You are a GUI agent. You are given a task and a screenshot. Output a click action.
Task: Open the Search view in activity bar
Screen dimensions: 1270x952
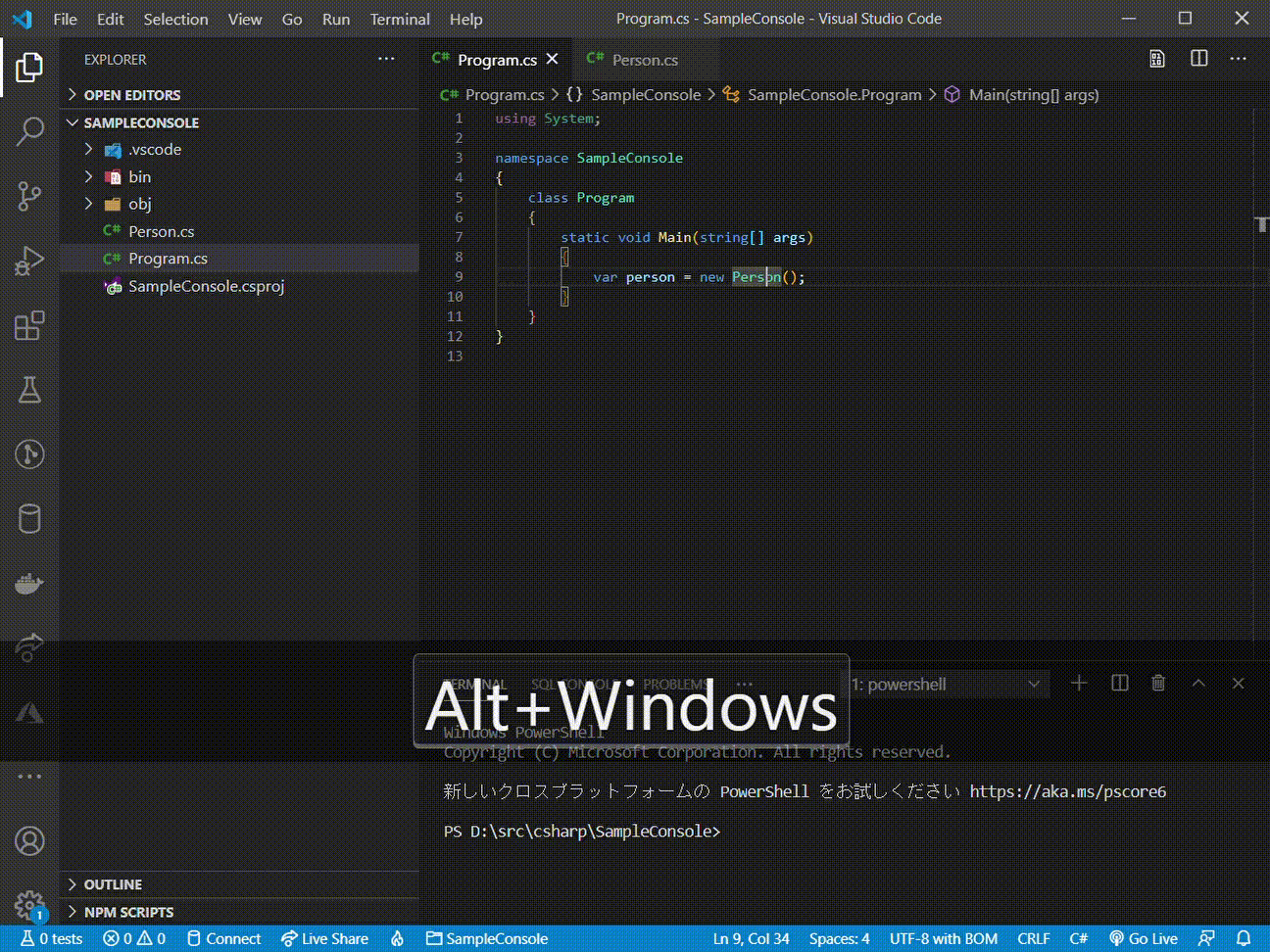pyautogui.click(x=29, y=131)
